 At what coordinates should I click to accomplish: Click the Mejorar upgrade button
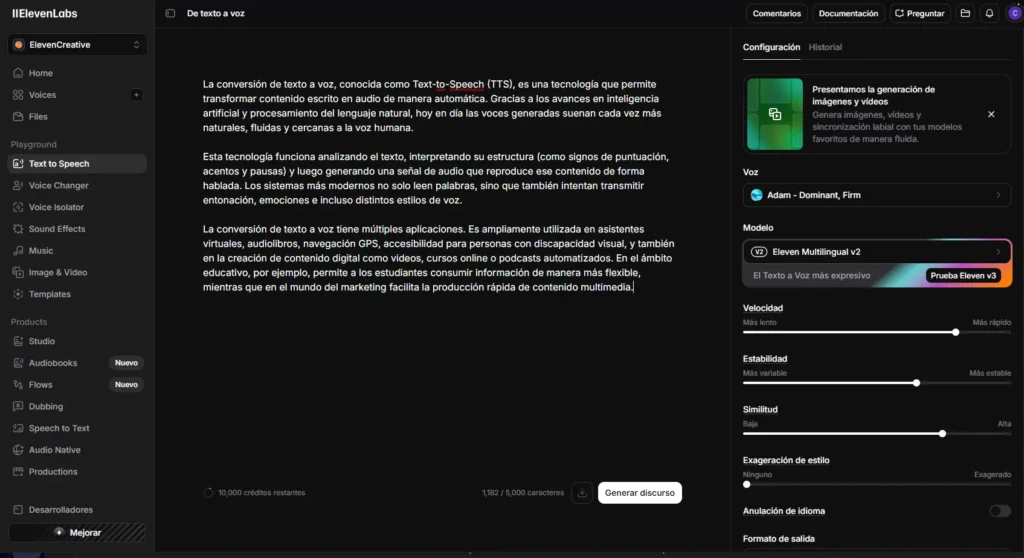[77, 533]
